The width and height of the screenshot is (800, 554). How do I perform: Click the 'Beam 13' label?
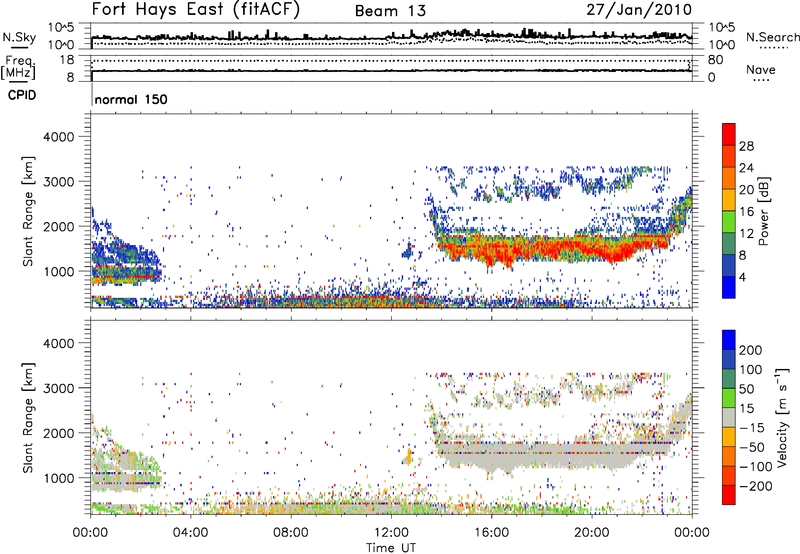[390, 11]
